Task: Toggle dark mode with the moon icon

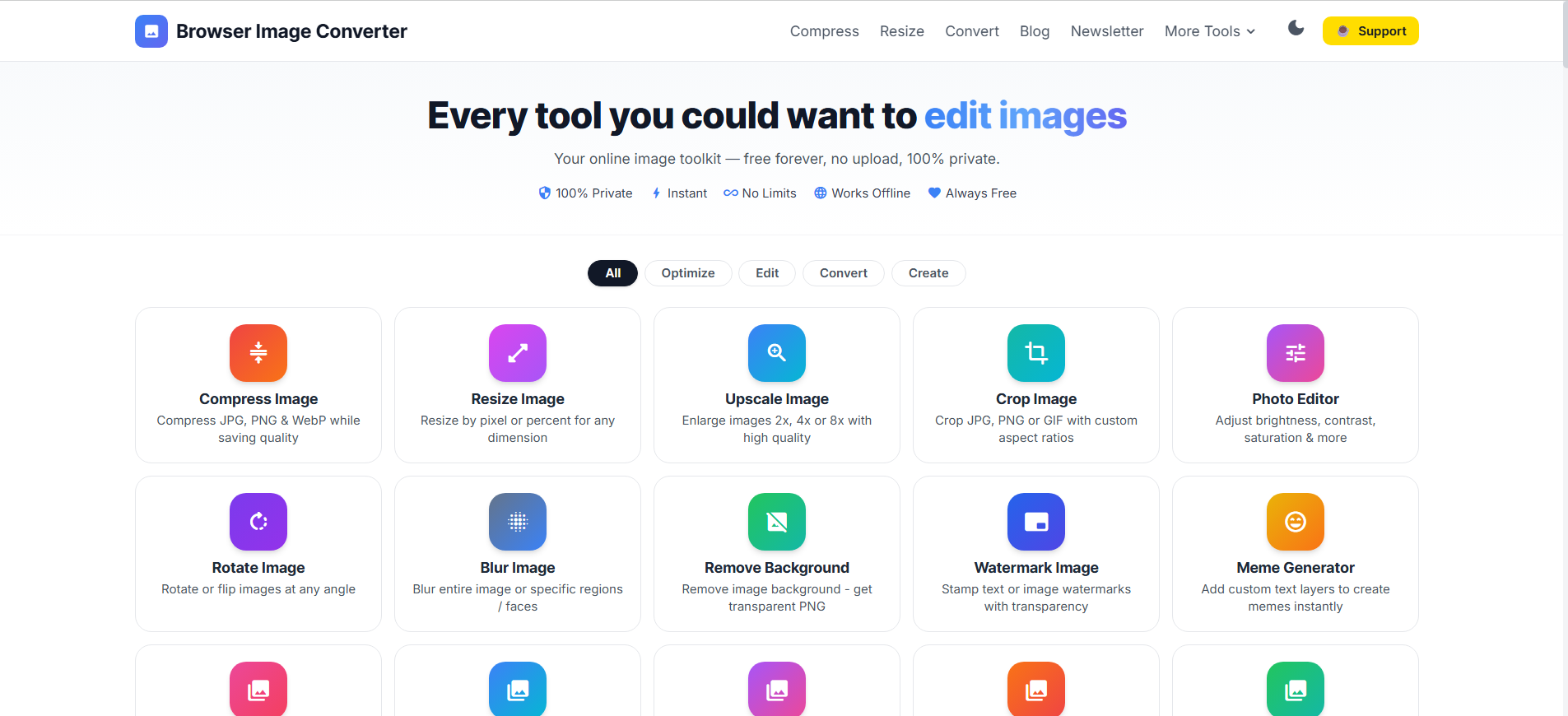Action: click(1296, 29)
